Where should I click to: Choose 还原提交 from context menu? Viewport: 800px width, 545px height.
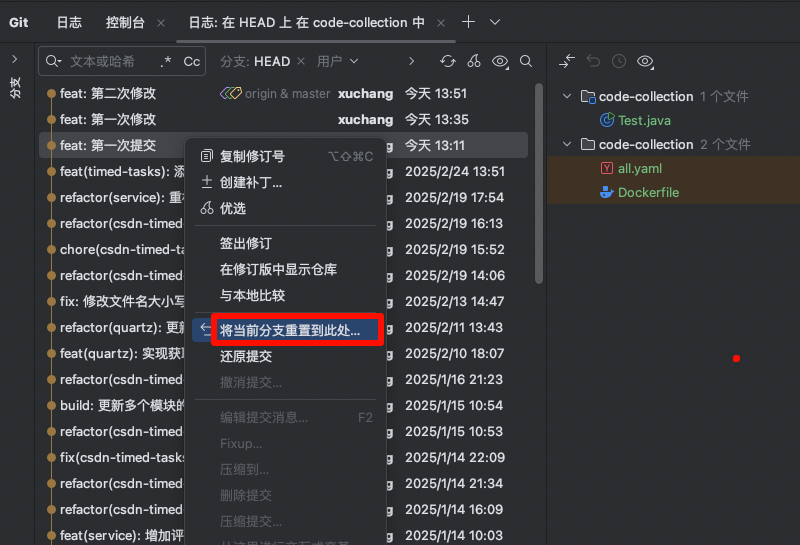(x=246, y=356)
